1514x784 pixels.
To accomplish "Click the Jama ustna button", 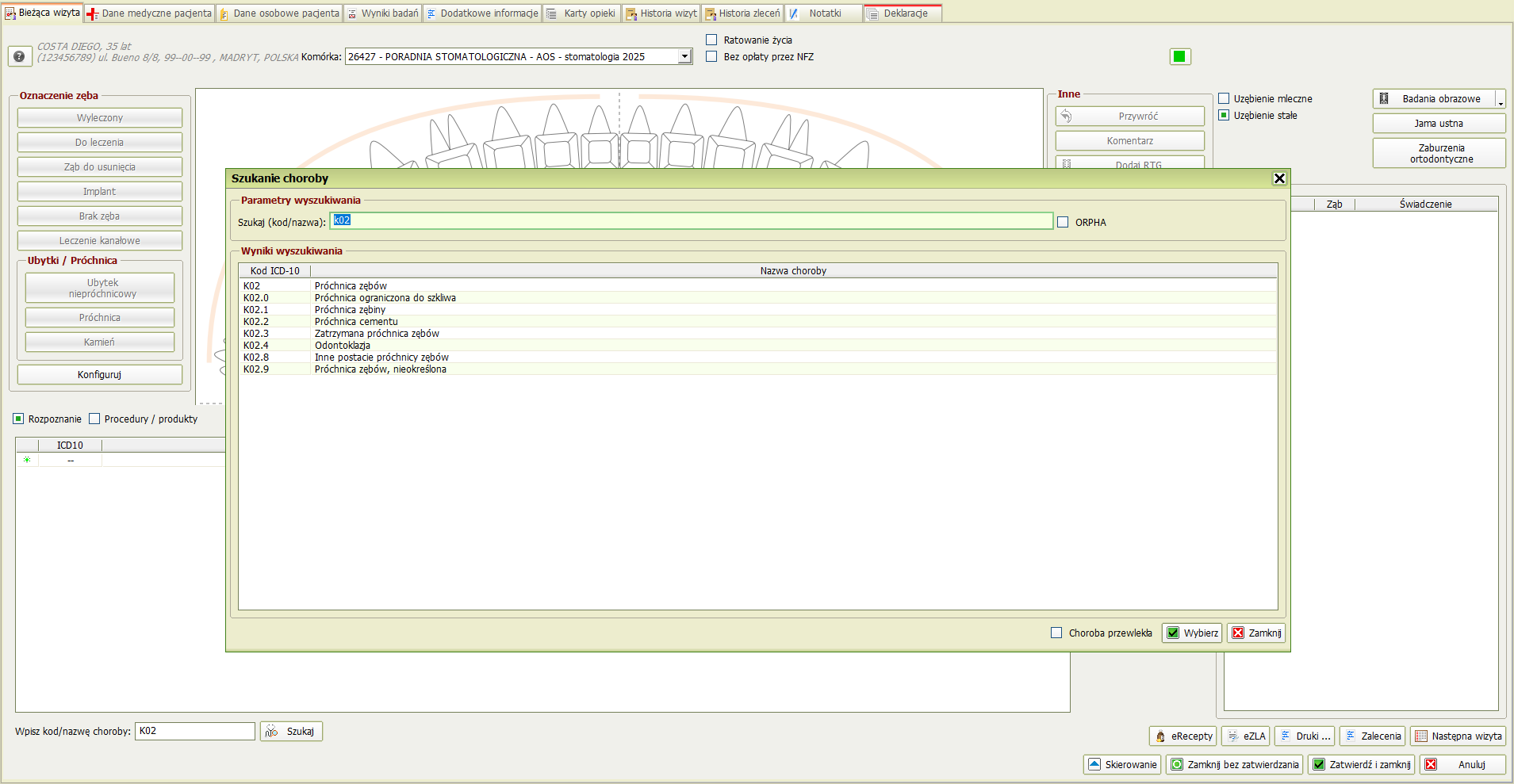I will (1438, 124).
